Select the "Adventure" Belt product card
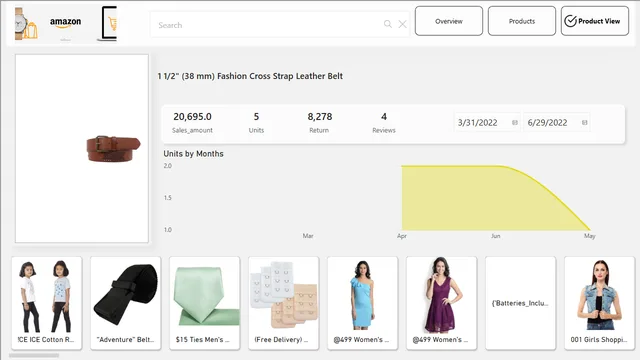The height and width of the screenshot is (360, 640). pyautogui.click(x=126, y=303)
